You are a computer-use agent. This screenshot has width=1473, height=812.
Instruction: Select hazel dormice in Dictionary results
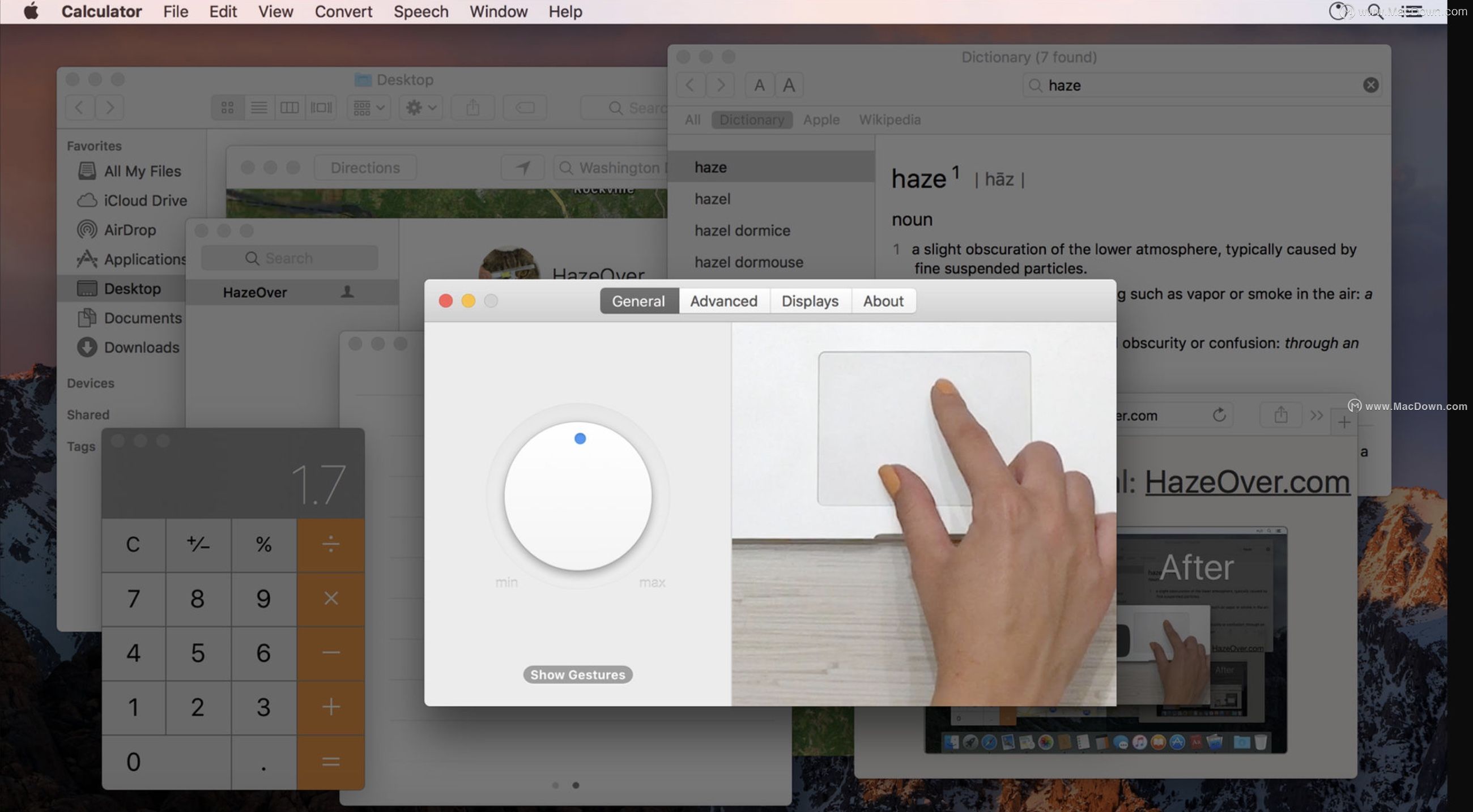[x=771, y=230]
